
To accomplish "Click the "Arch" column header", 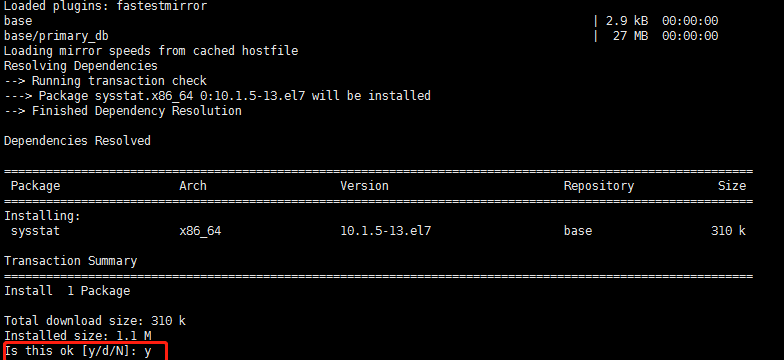I will [x=192, y=186].
